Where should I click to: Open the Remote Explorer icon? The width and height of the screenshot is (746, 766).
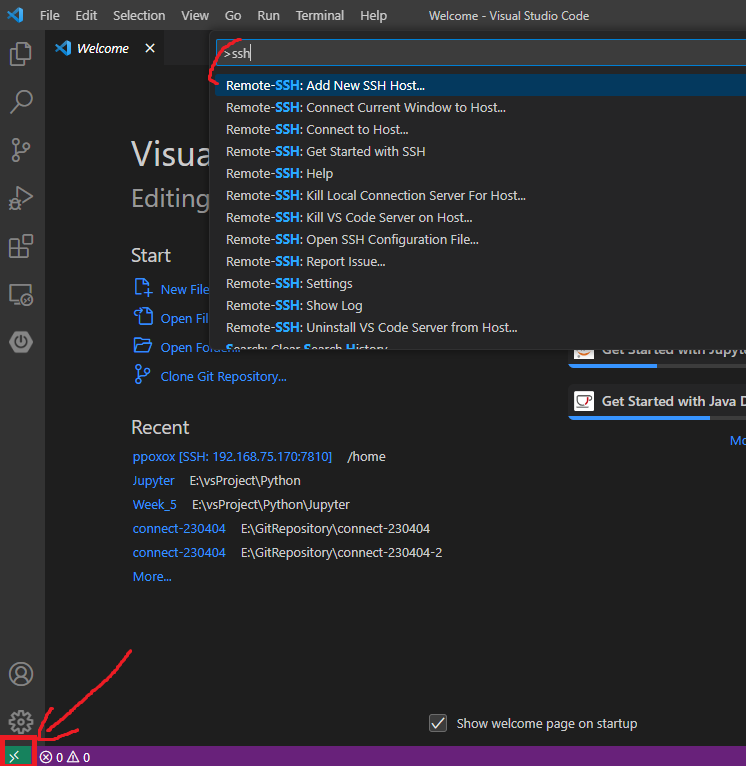point(21,295)
